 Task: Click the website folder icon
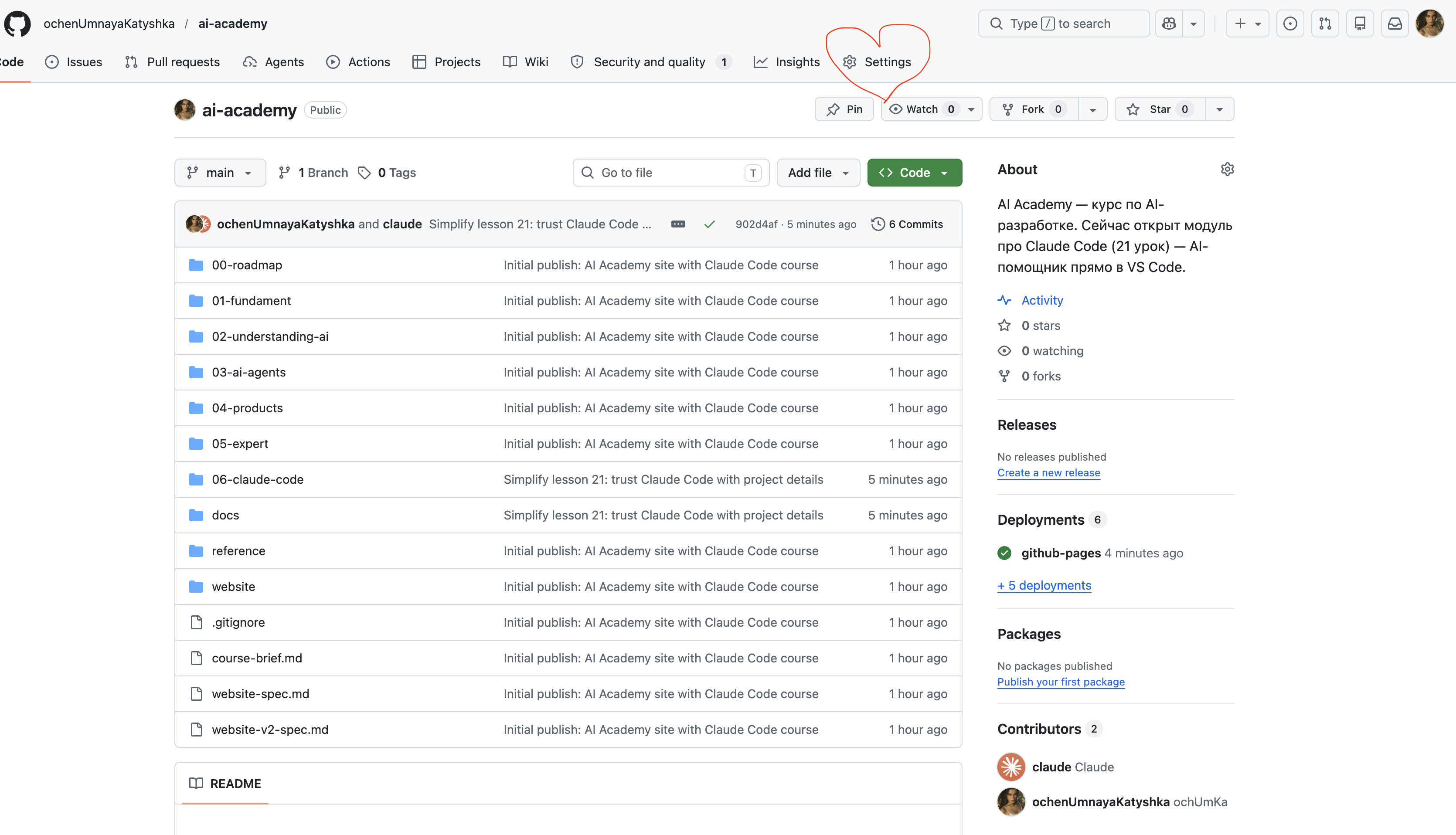[x=196, y=587]
